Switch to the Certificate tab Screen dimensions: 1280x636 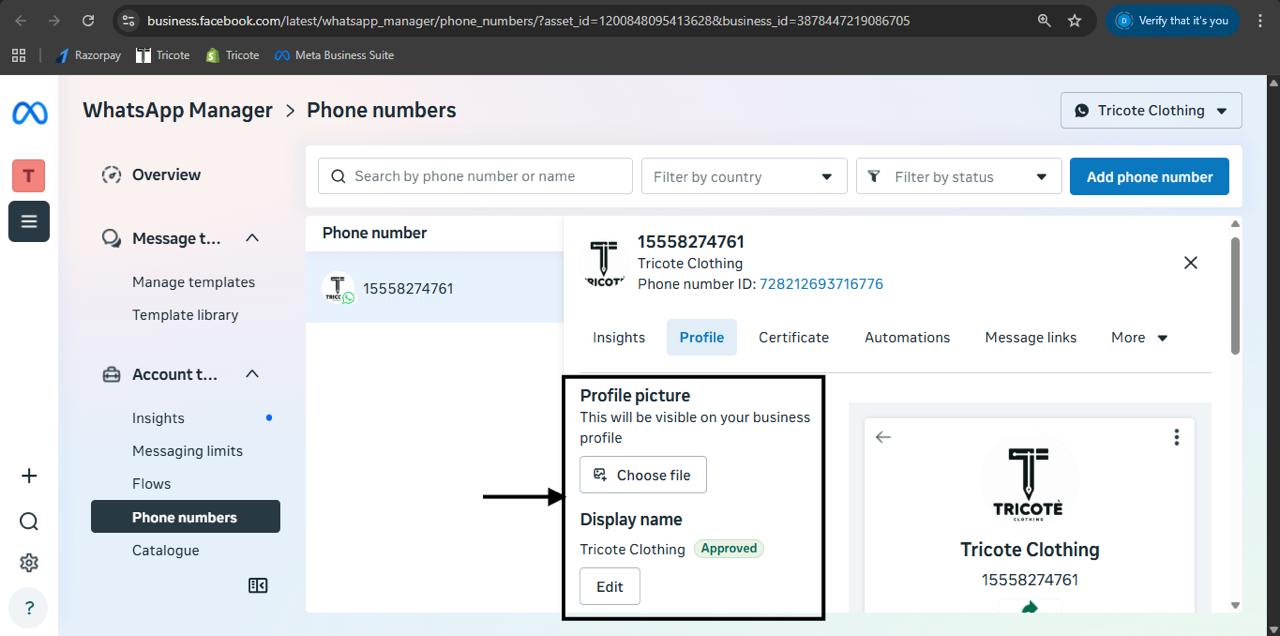793,338
